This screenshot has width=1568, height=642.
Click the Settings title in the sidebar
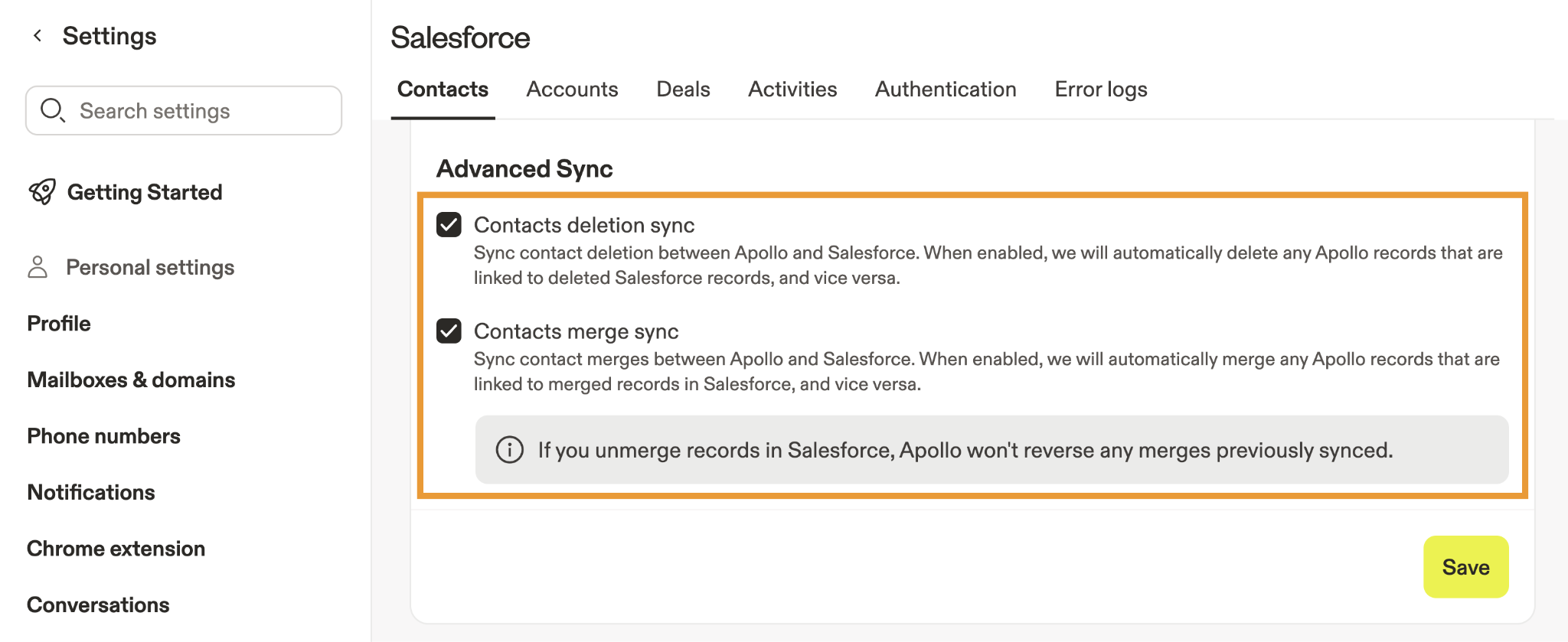point(109,36)
